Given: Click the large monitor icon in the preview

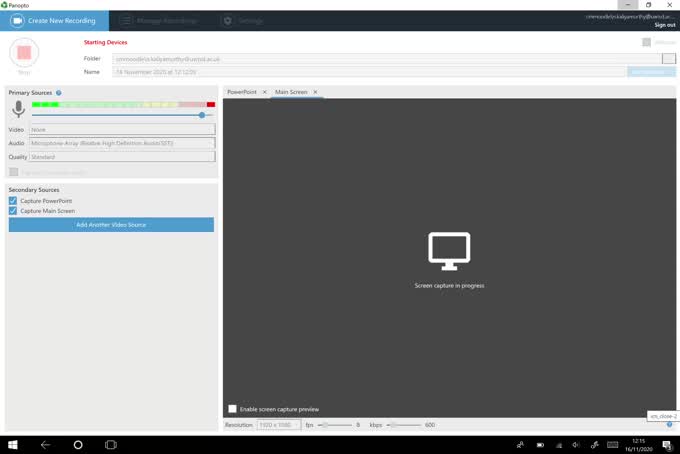Looking at the screenshot, I should pyautogui.click(x=449, y=251).
